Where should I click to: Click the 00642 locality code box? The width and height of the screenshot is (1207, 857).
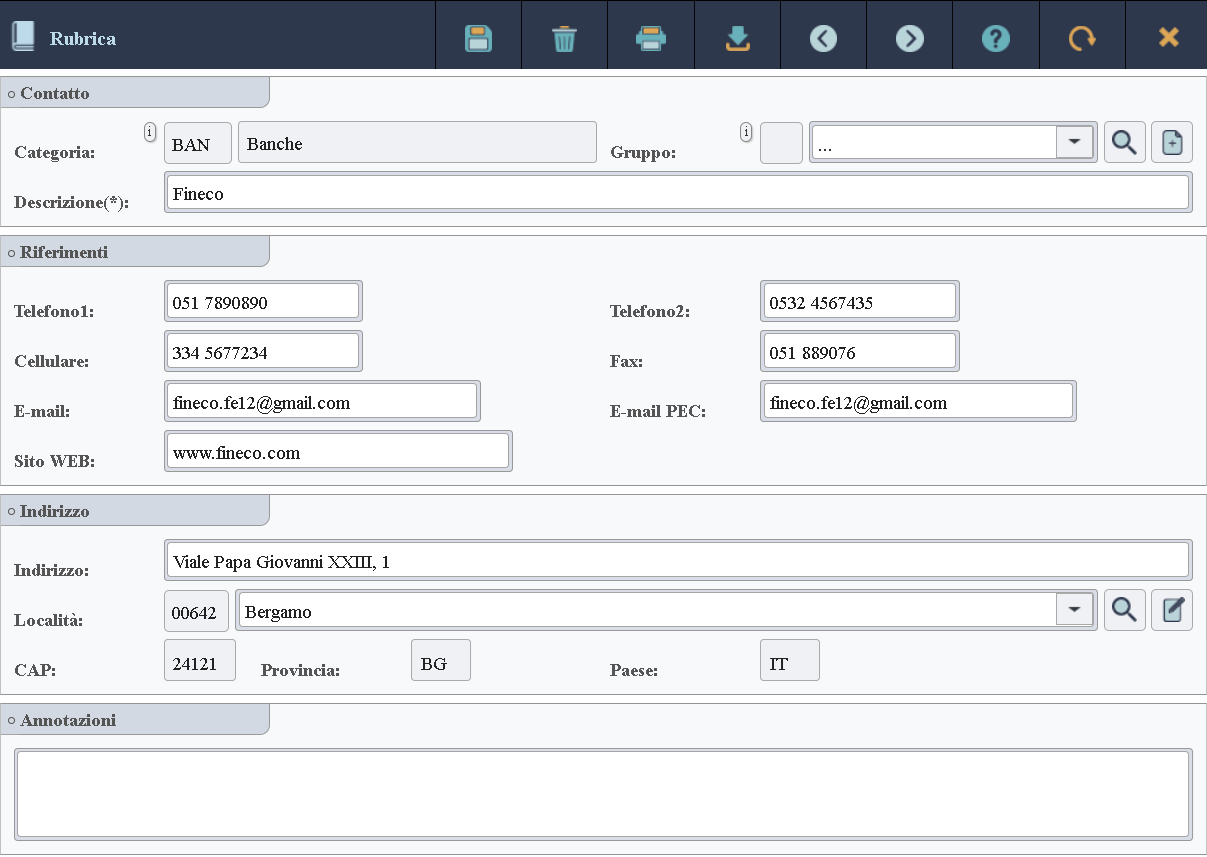pyautogui.click(x=196, y=611)
